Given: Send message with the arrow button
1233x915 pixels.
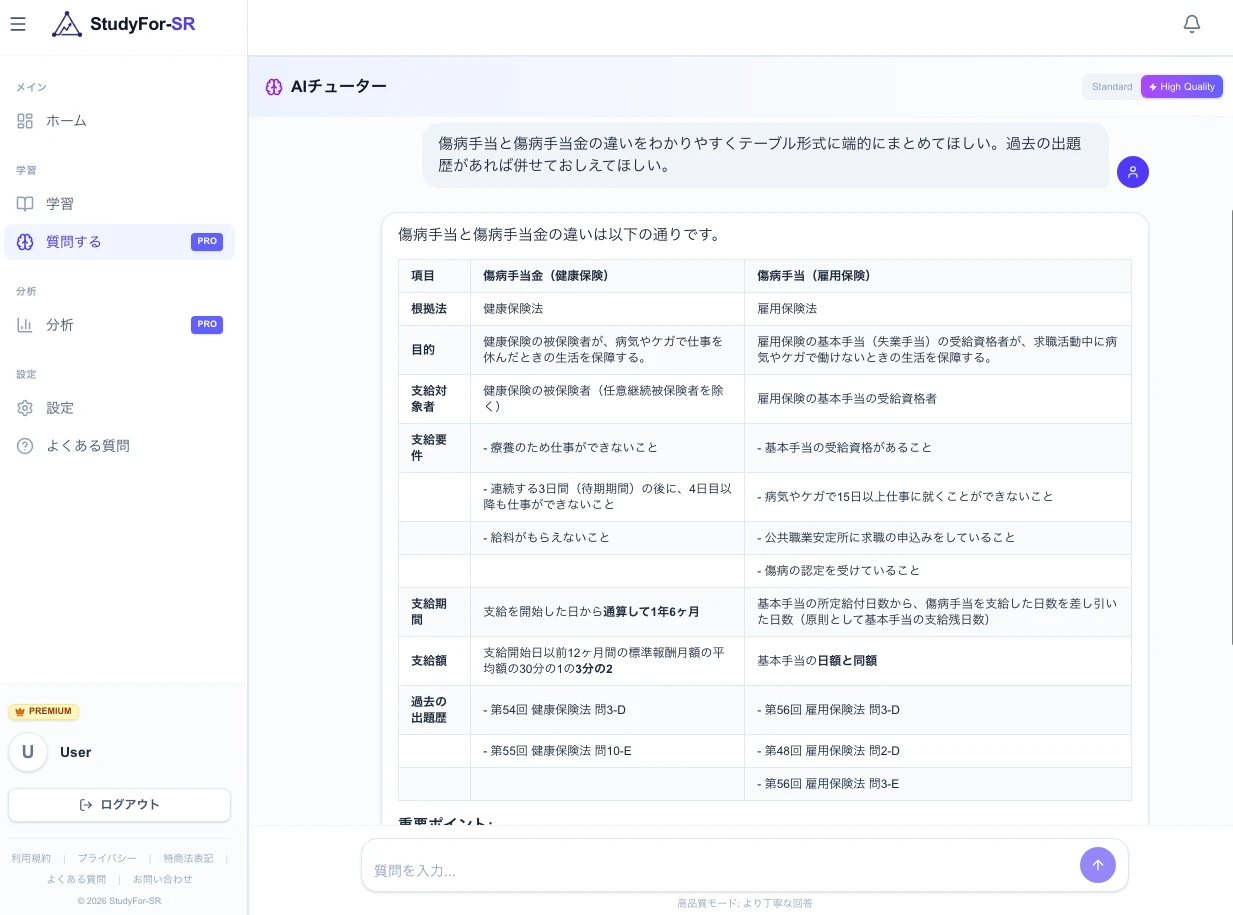Looking at the screenshot, I should coord(1097,865).
